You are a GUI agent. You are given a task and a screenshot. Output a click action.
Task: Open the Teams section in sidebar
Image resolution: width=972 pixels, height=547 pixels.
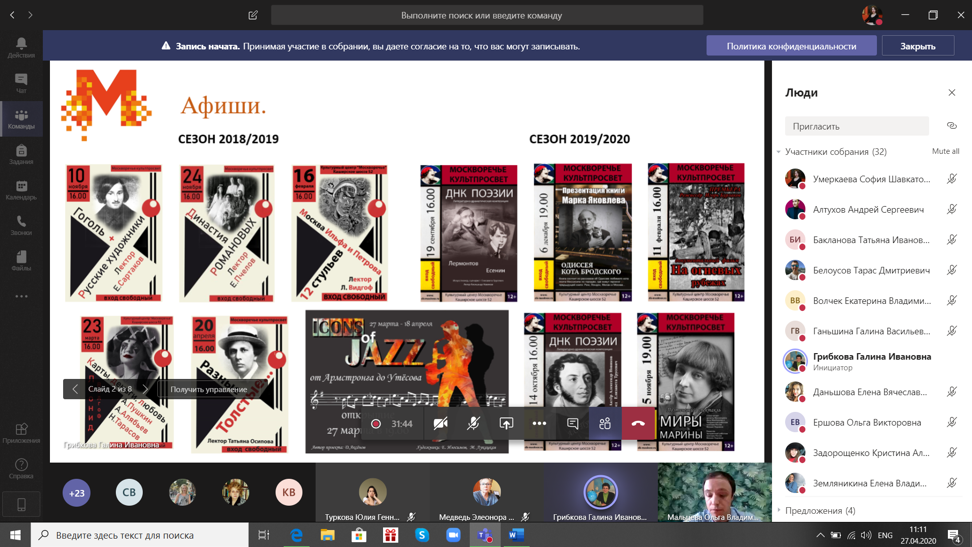[21, 119]
